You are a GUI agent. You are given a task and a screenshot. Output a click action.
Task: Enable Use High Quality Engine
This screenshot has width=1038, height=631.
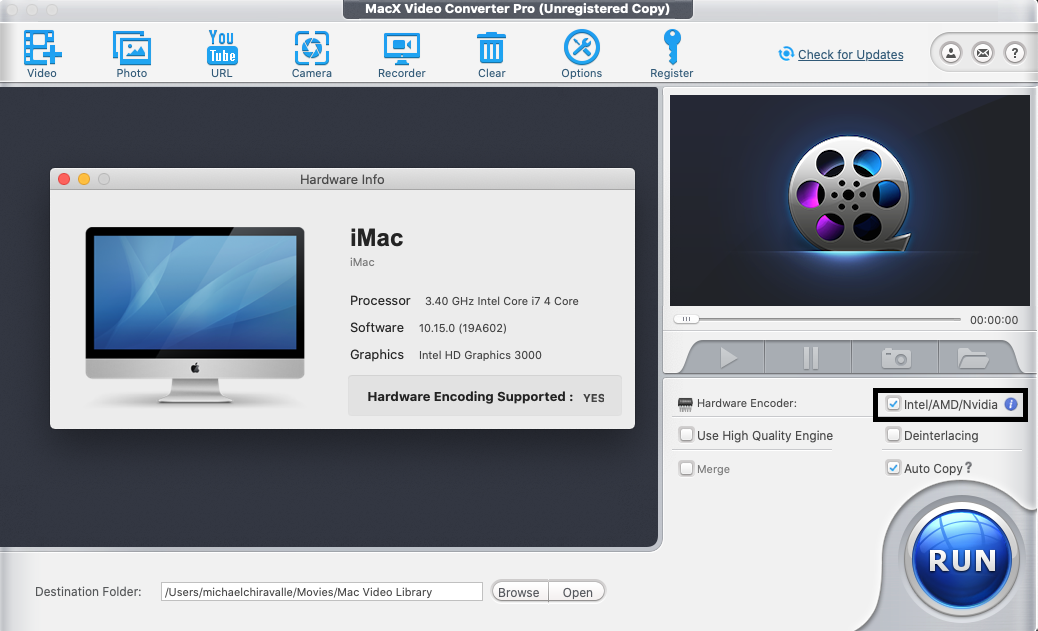coord(686,435)
